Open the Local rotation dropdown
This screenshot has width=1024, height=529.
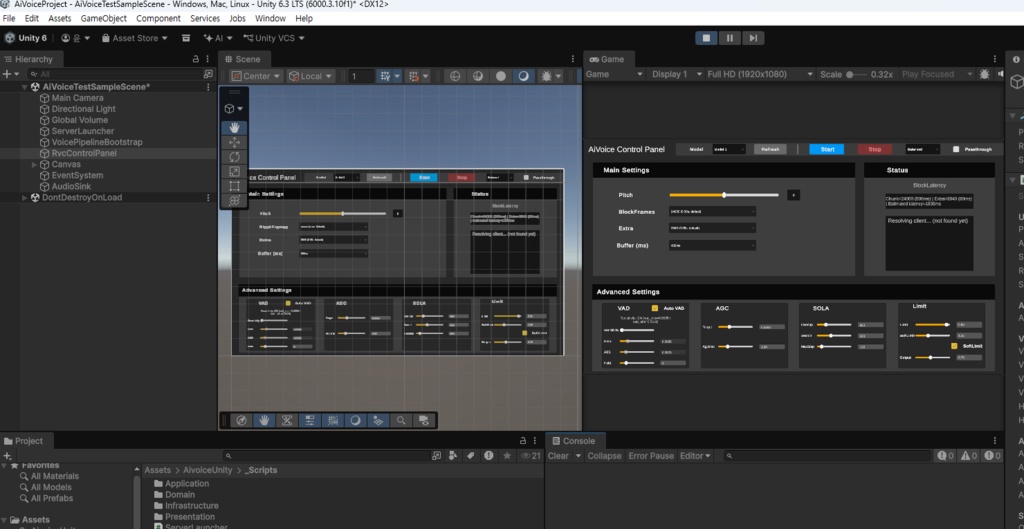311,76
